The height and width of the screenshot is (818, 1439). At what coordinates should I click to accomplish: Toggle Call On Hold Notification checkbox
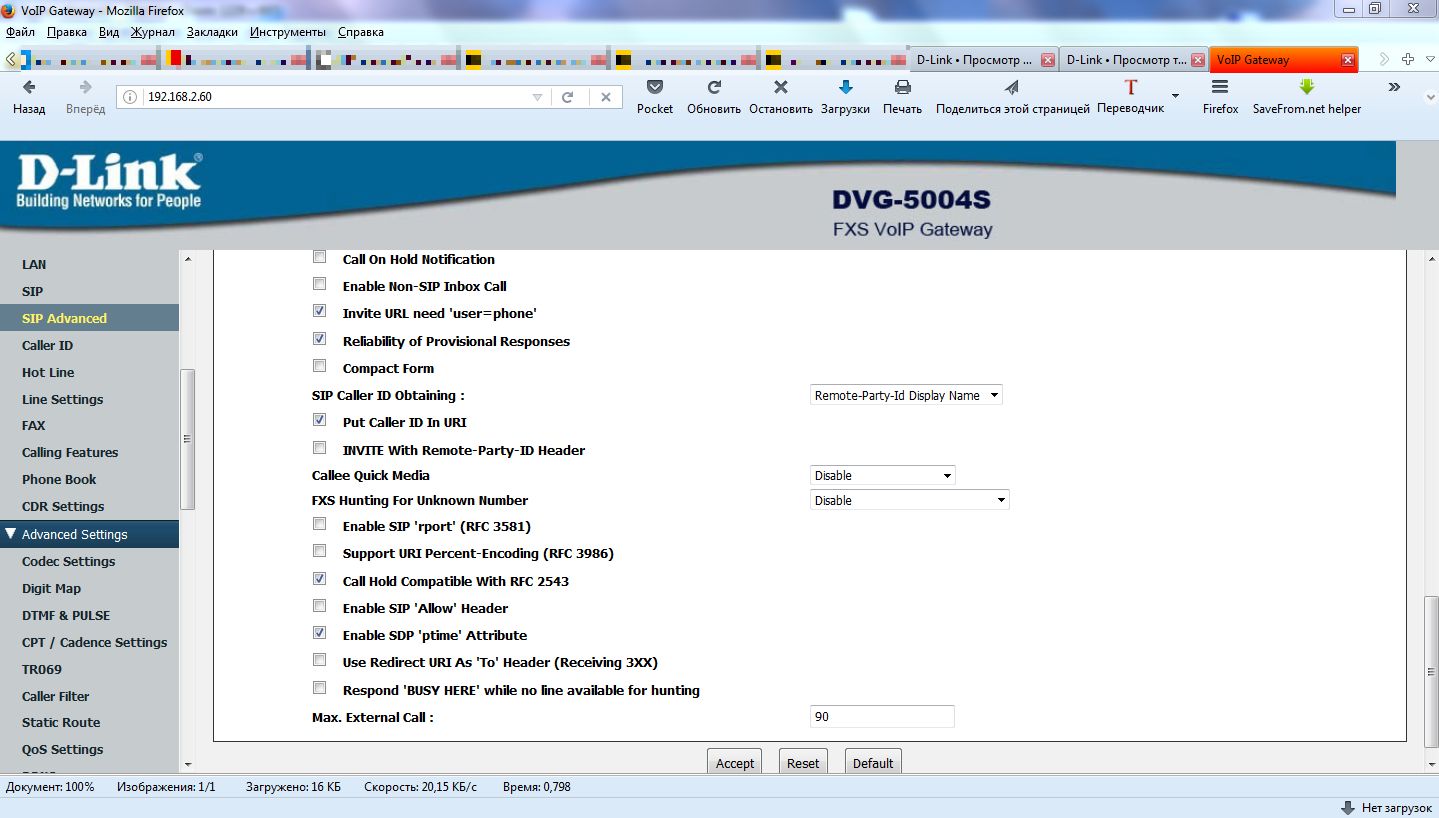tap(320, 257)
